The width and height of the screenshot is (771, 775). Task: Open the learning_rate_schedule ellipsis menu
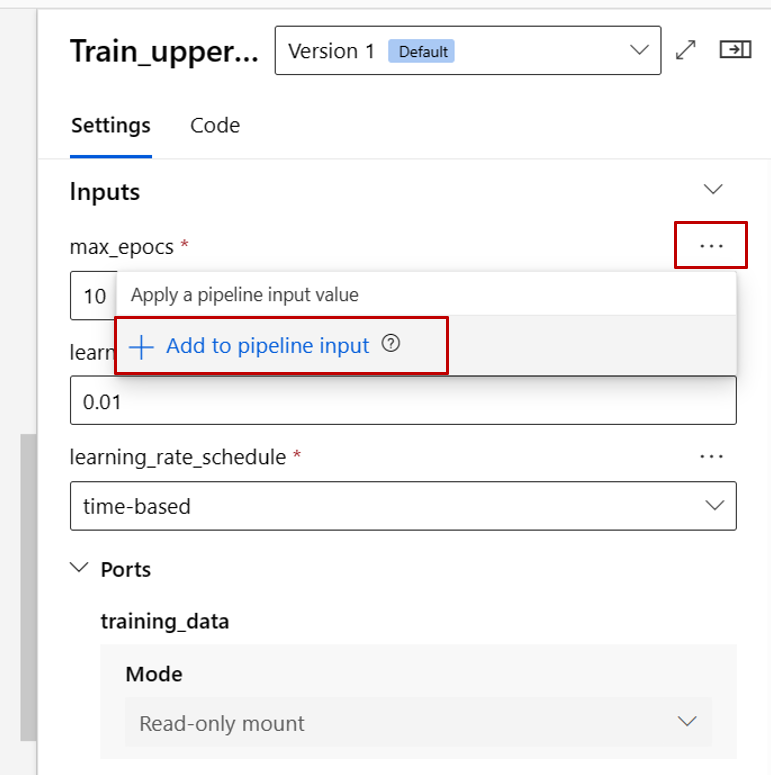pos(711,456)
